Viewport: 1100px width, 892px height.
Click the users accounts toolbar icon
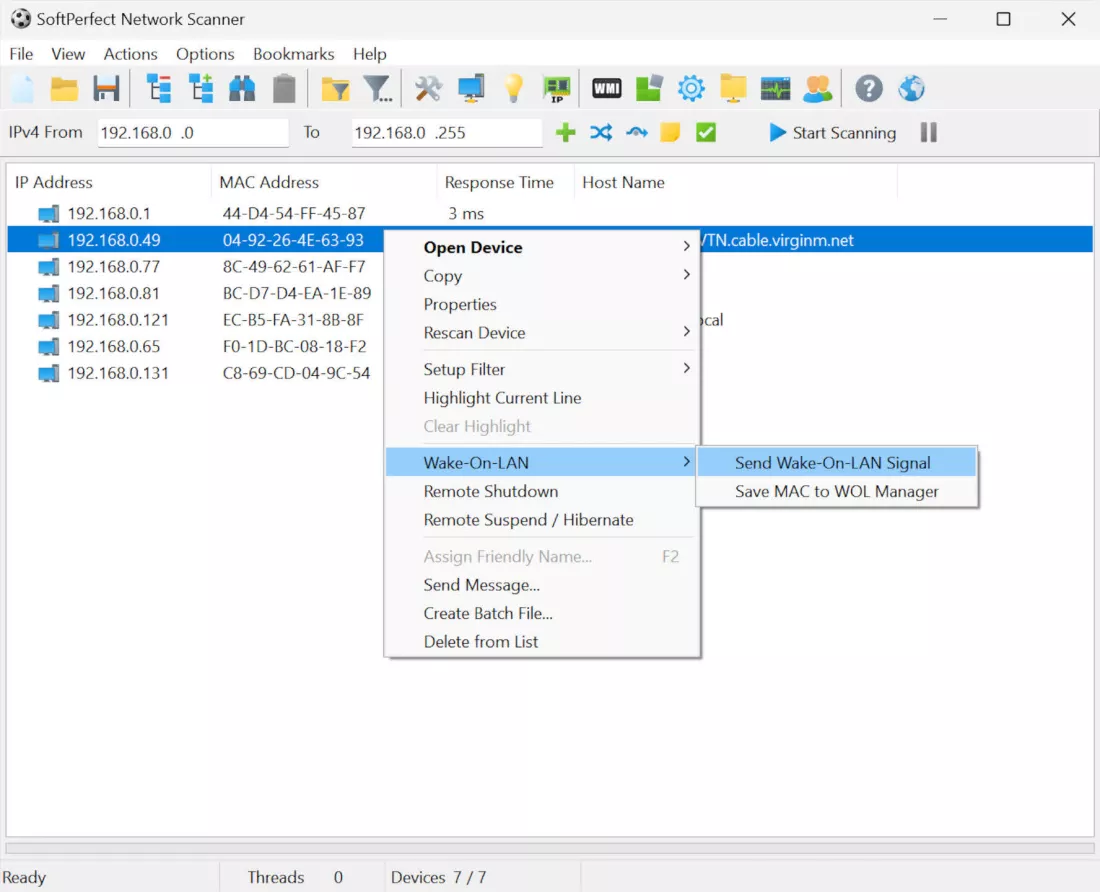click(817, 89)
